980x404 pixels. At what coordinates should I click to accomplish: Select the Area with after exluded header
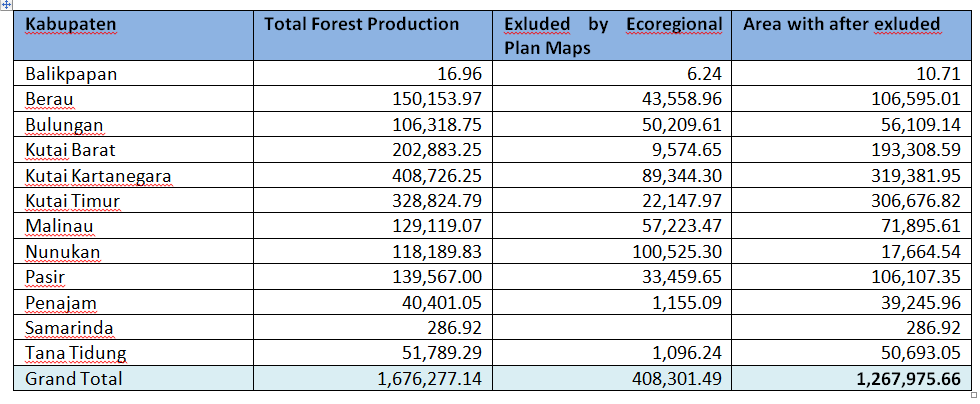(x=841, y=24)
